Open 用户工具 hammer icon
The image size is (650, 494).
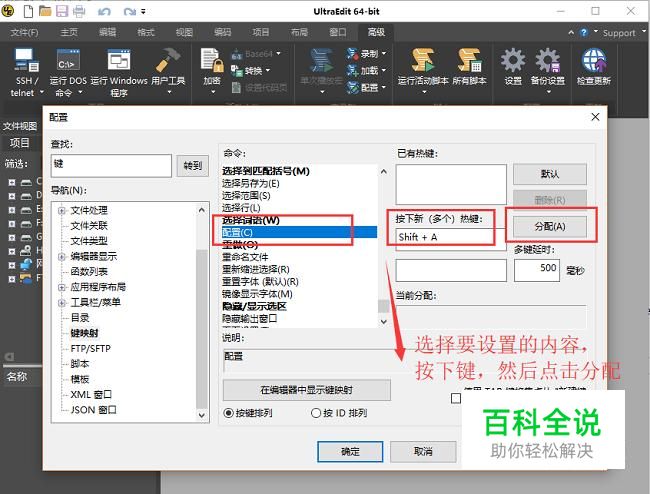tap(168, 60)
